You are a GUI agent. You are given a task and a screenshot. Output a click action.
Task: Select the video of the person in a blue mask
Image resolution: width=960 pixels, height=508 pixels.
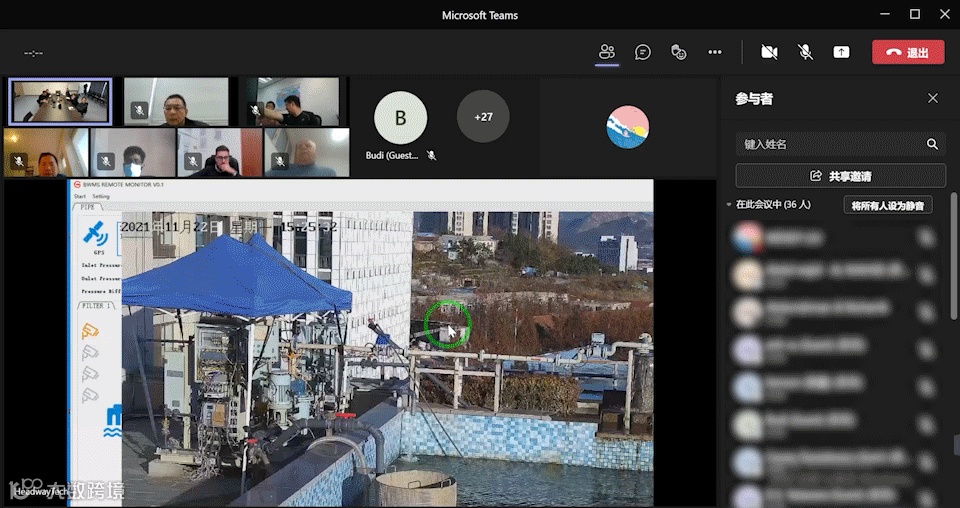click(x=133, y=152)
